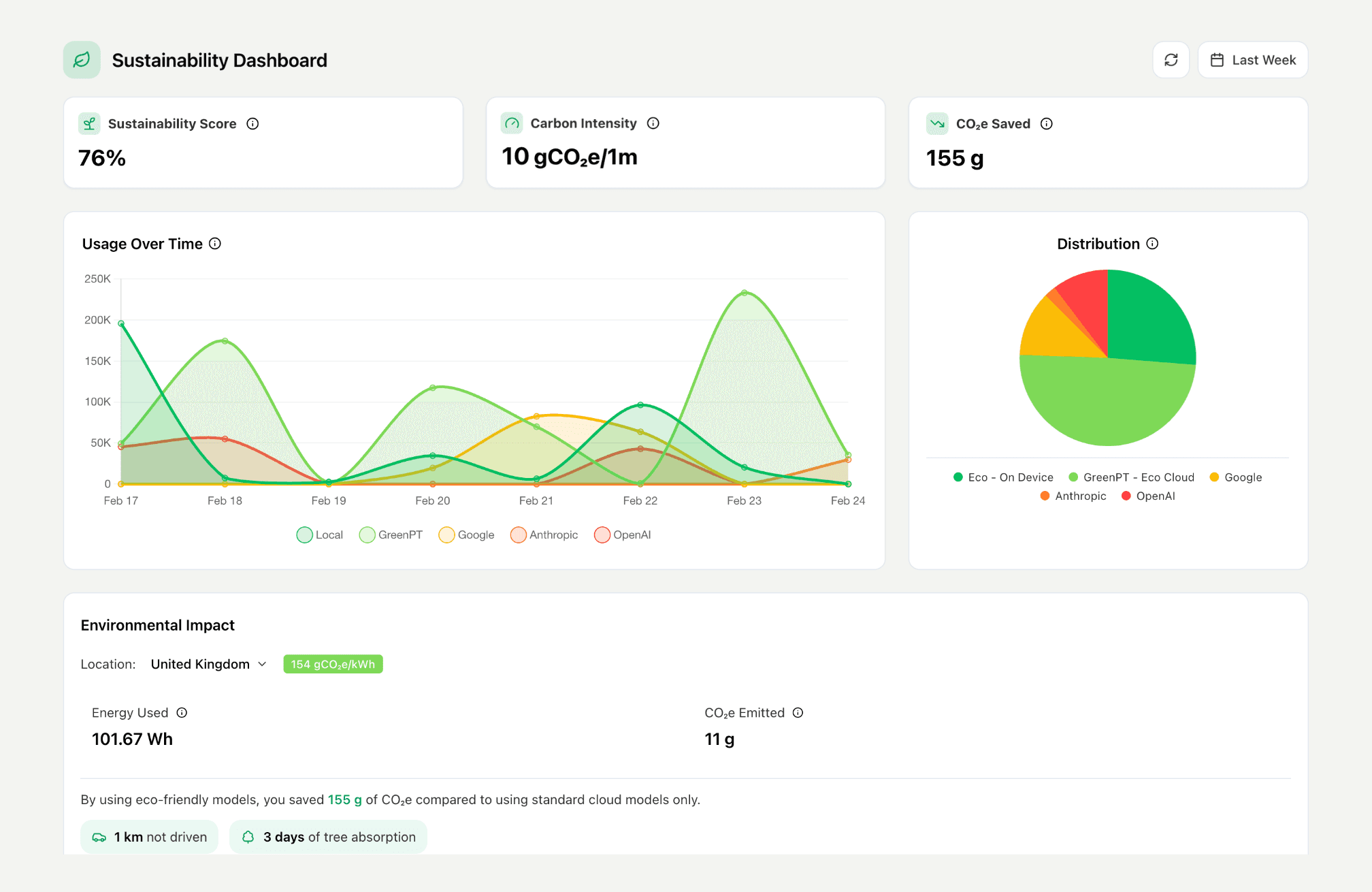Click the info icon beside Energy Used
Viewport: 1372px width, 892px height.
pos(182,713)
